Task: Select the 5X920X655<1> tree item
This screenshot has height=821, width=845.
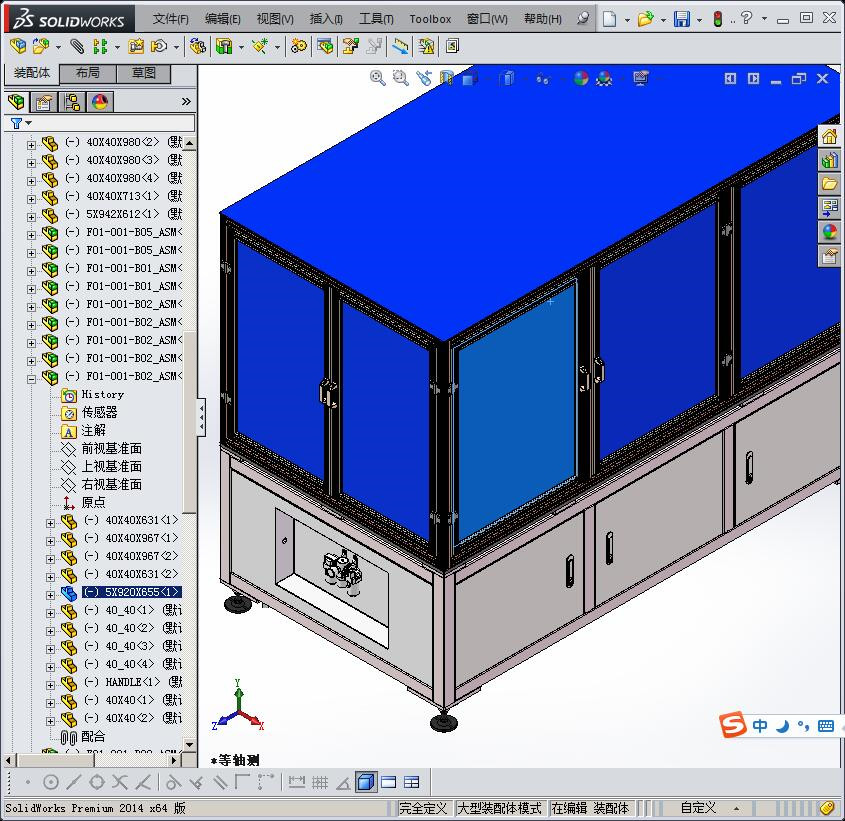Action: (x=131, y=592)
